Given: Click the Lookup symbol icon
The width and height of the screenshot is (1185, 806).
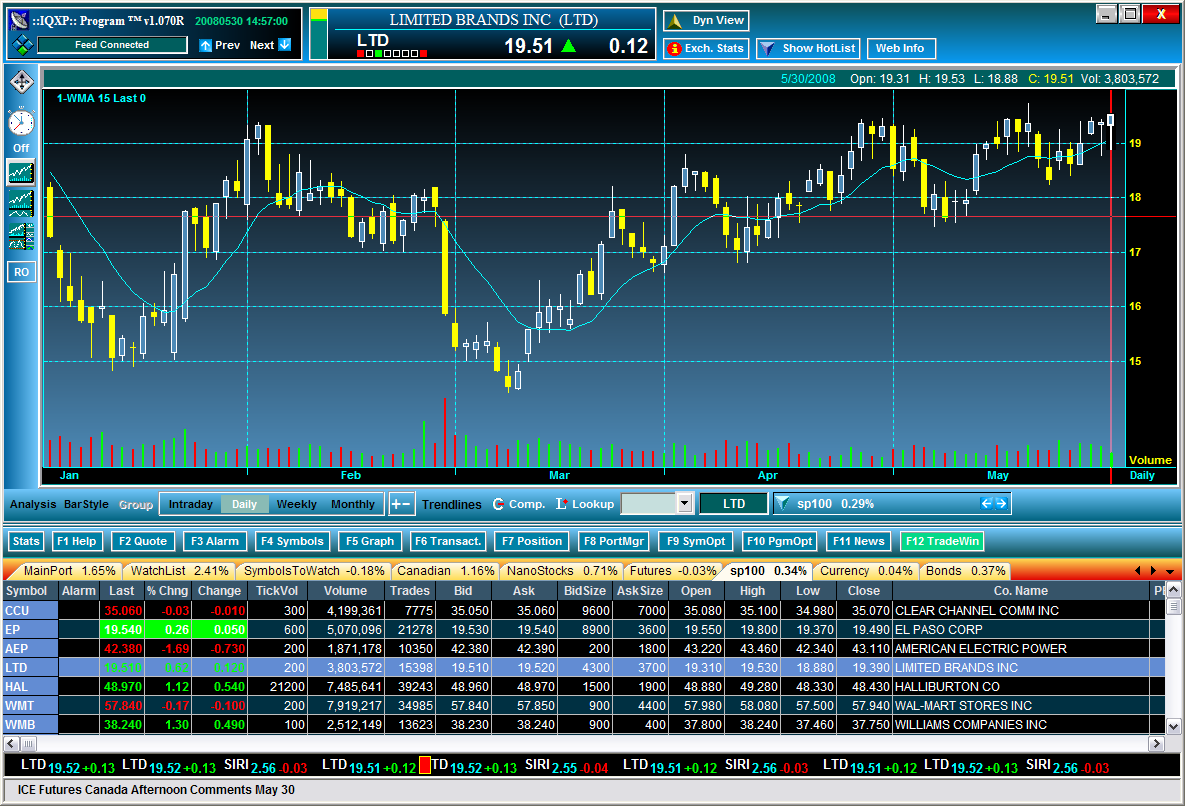Looking at the screenshot, I should [562, 504].
